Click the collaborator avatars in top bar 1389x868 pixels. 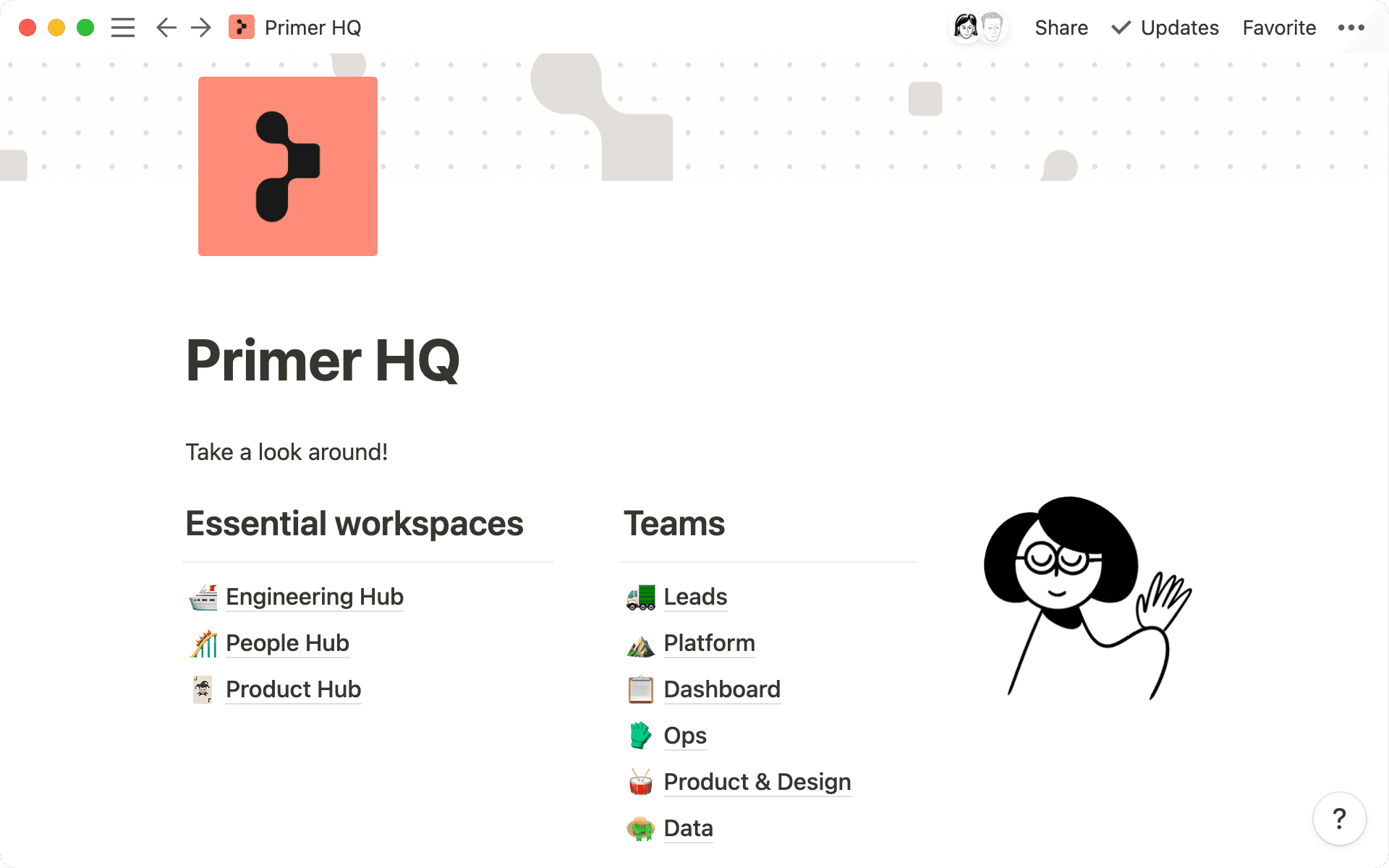click(978, 27)
